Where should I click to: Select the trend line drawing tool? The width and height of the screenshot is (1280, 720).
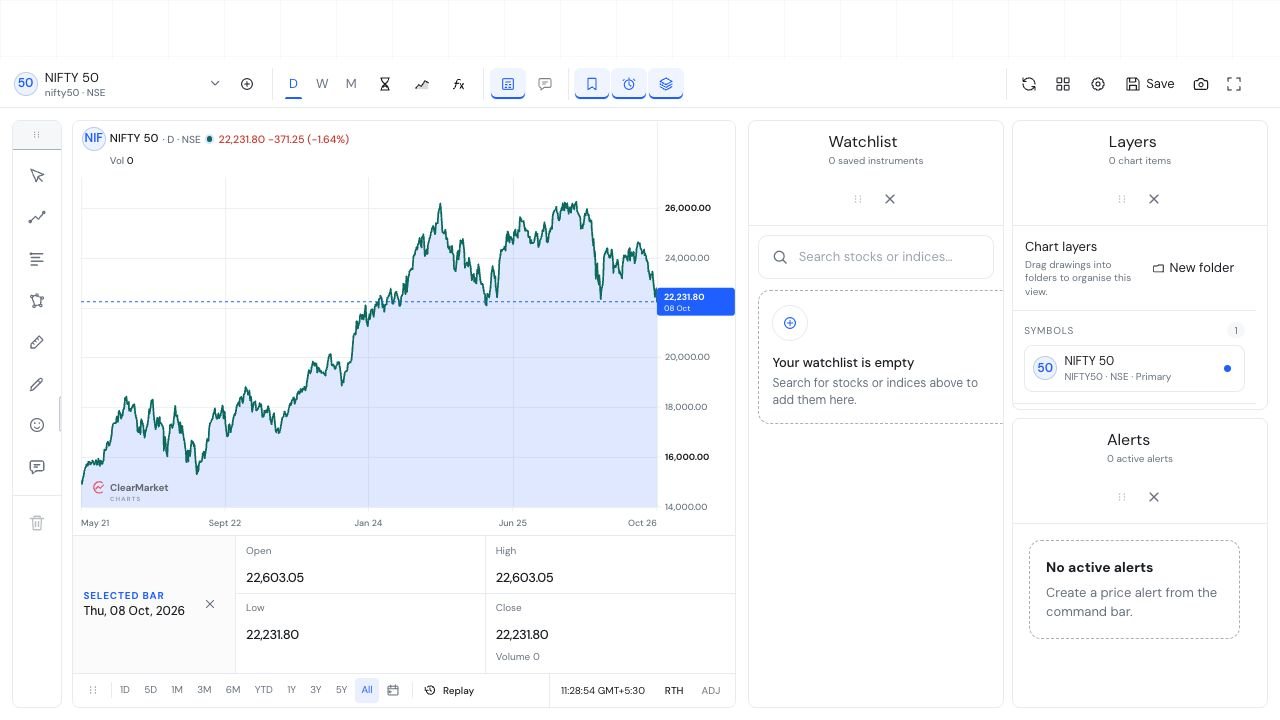37,217
